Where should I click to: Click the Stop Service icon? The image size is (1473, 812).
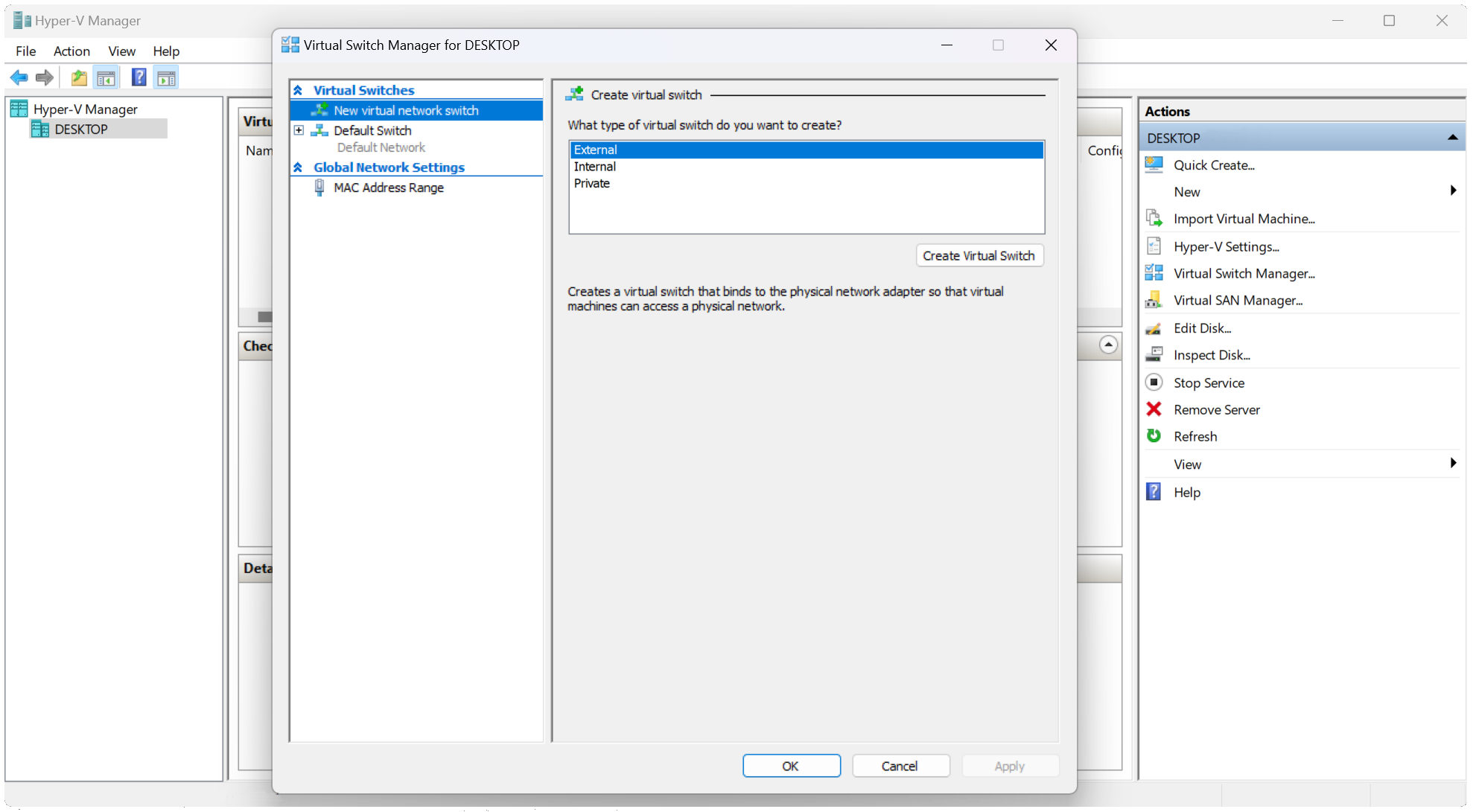click(1154, 383)
